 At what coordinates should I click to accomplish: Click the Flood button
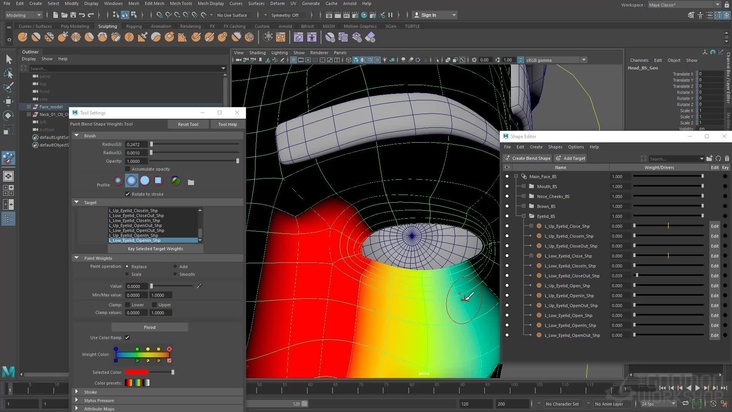tap(150, 327)
